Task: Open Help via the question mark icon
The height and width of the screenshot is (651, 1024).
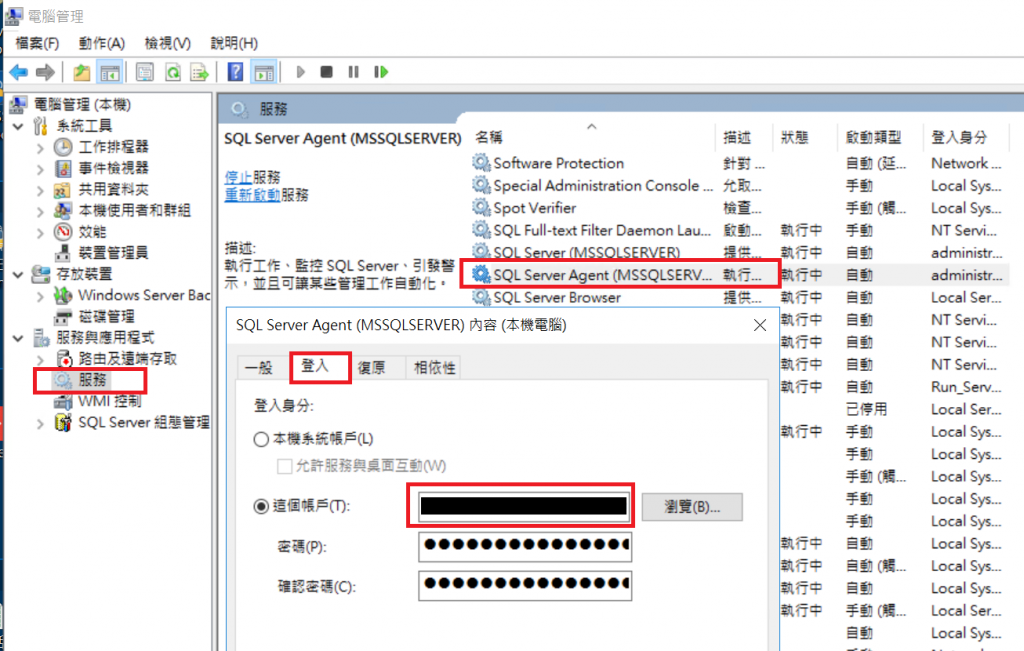Action: point(235,72)
